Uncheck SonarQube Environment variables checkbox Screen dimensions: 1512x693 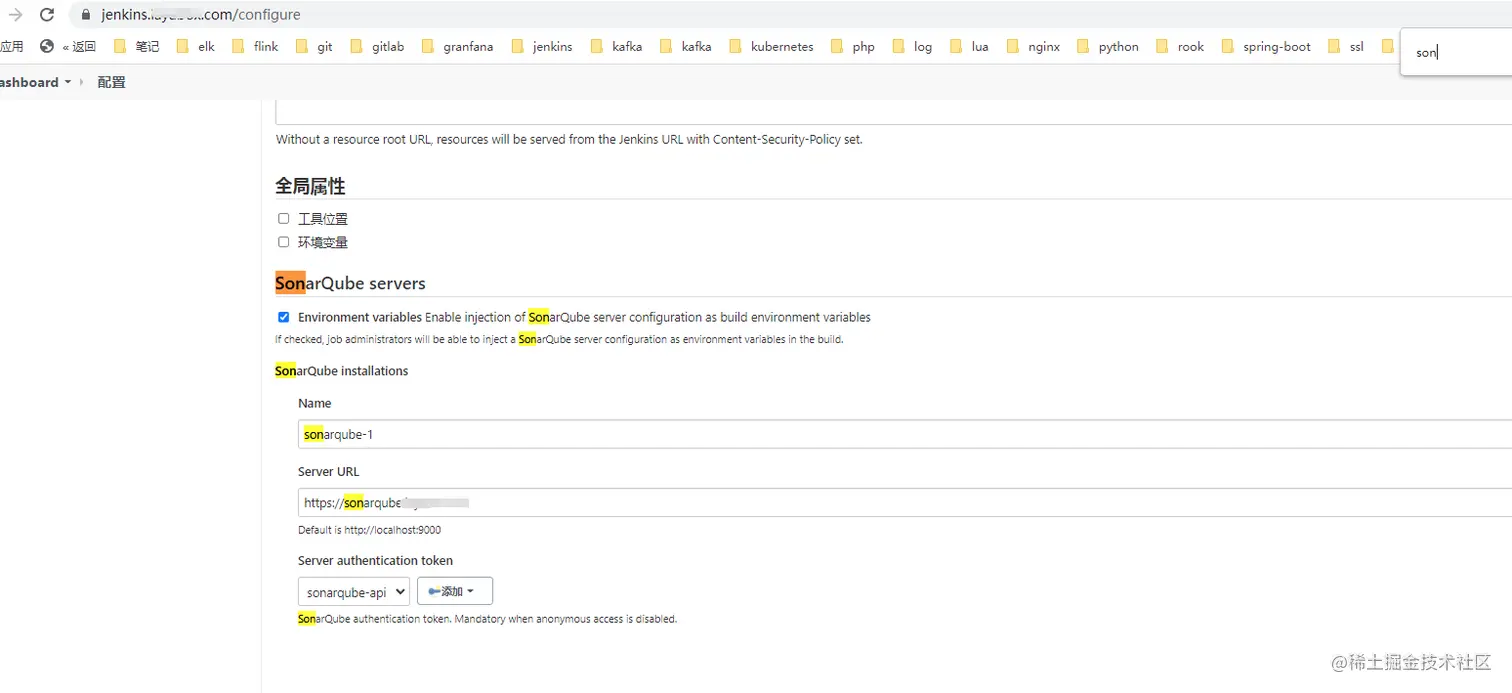click(x=284, y=317)
